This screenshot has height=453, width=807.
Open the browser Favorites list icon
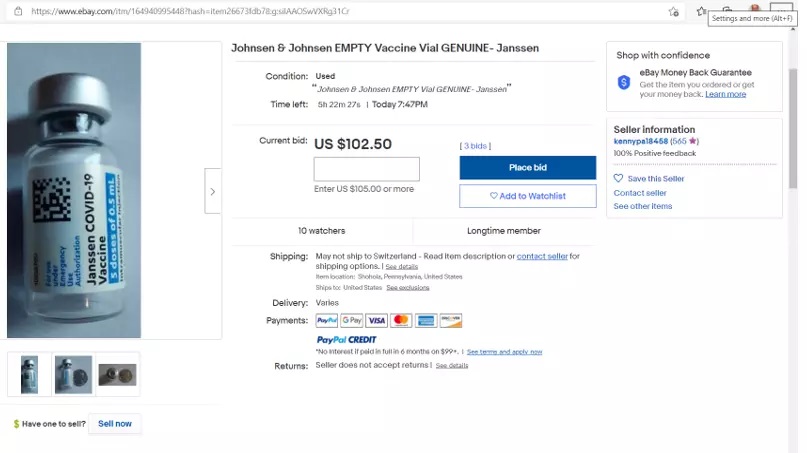(x=701, y=11)
